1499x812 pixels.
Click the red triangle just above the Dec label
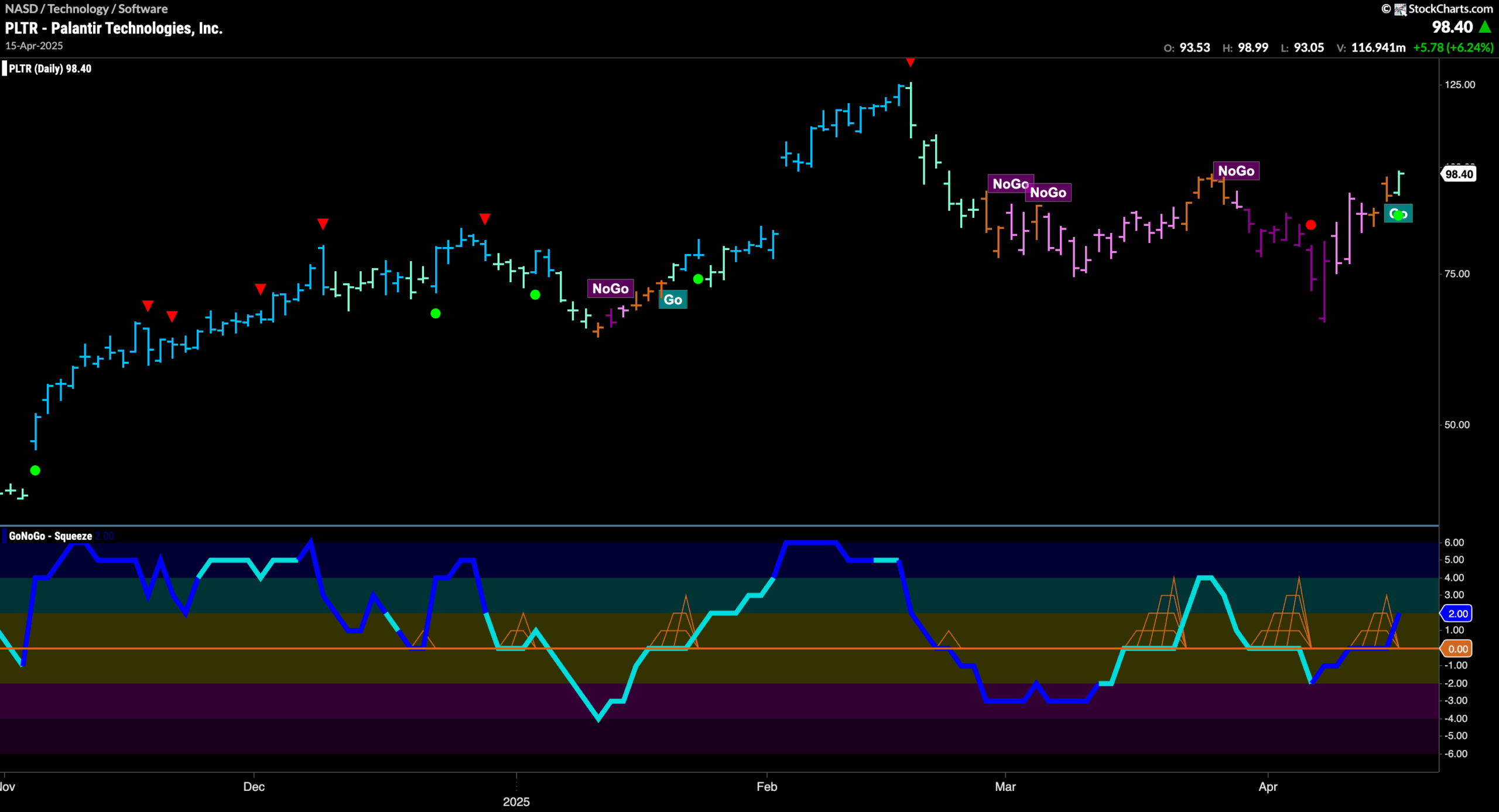261,289
